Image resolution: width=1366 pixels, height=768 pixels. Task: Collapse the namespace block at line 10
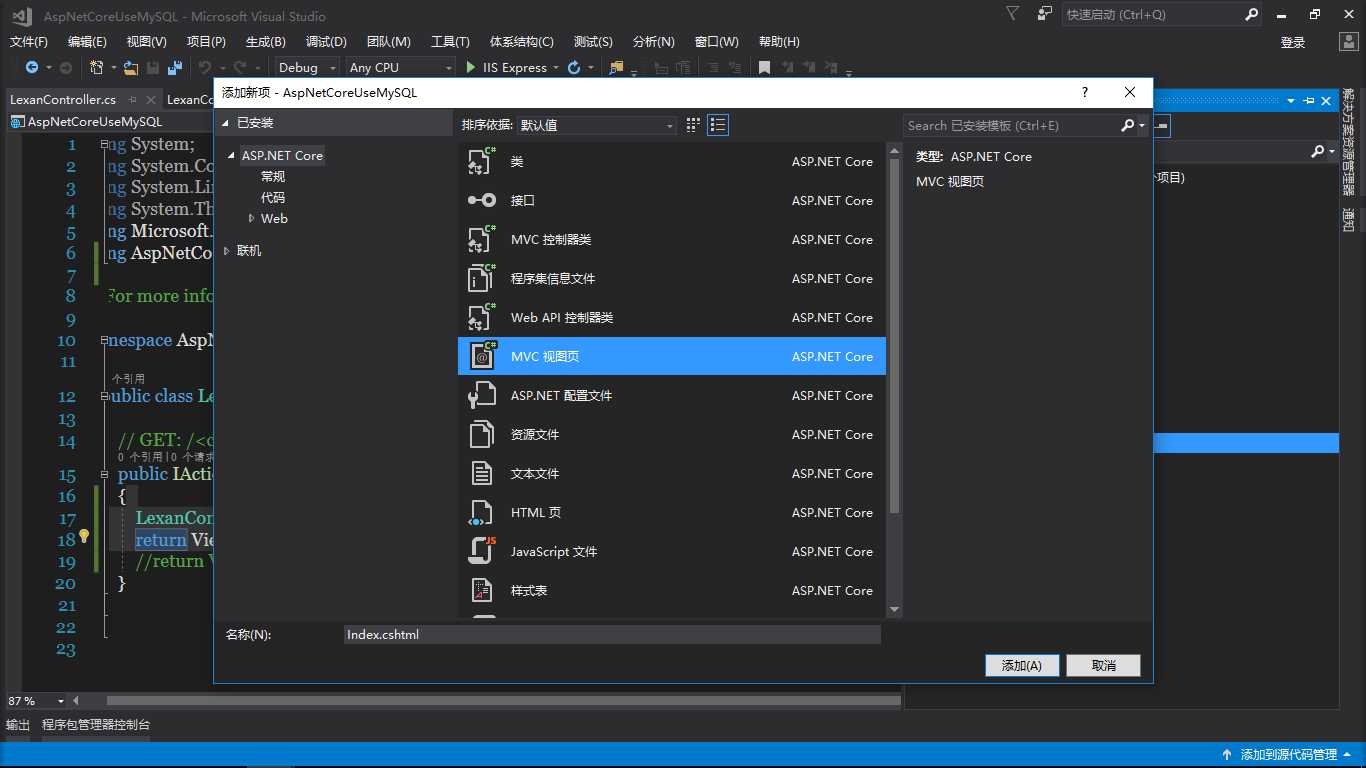104,340
